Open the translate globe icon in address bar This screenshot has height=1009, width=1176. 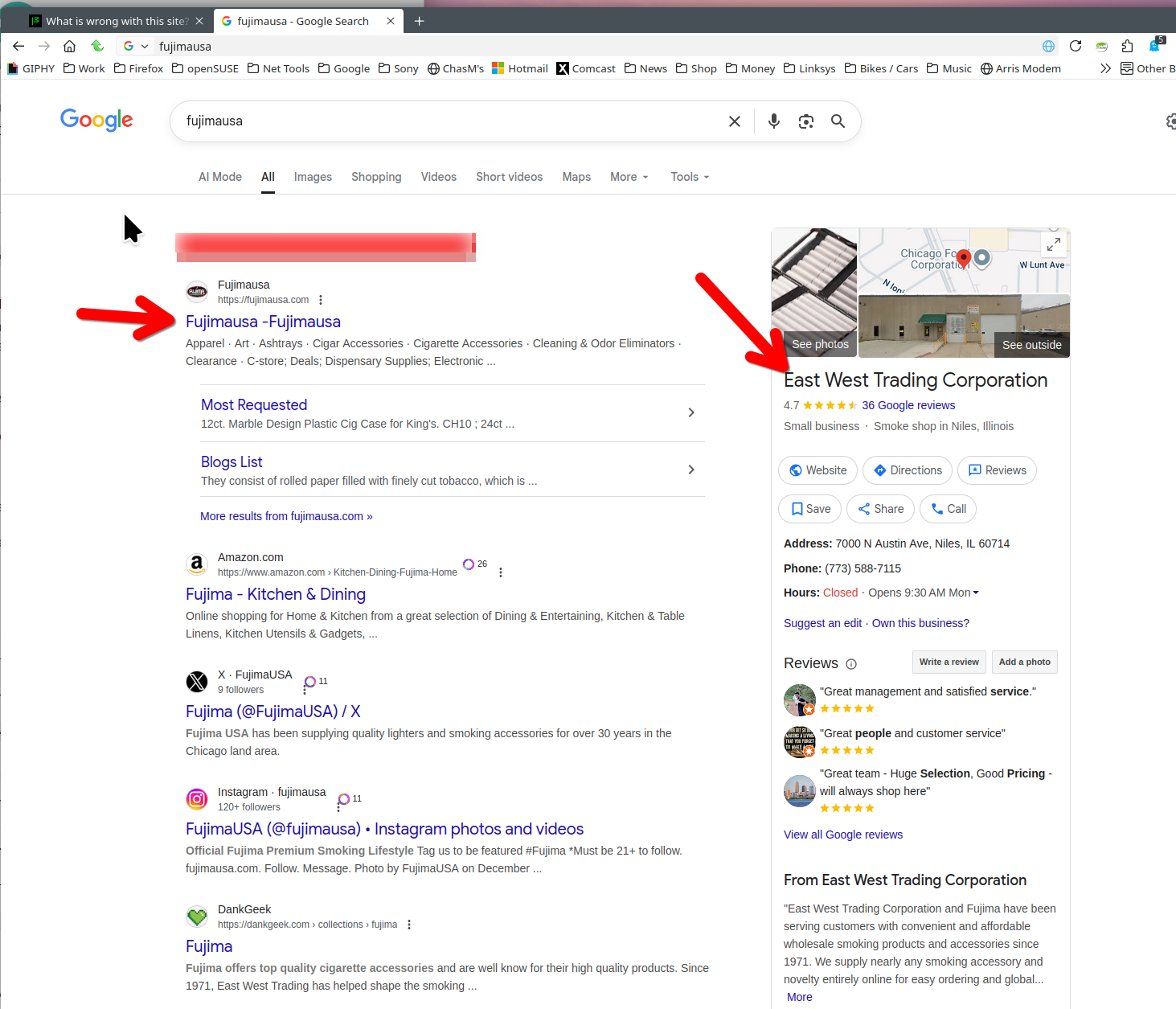coord(1048,46)
